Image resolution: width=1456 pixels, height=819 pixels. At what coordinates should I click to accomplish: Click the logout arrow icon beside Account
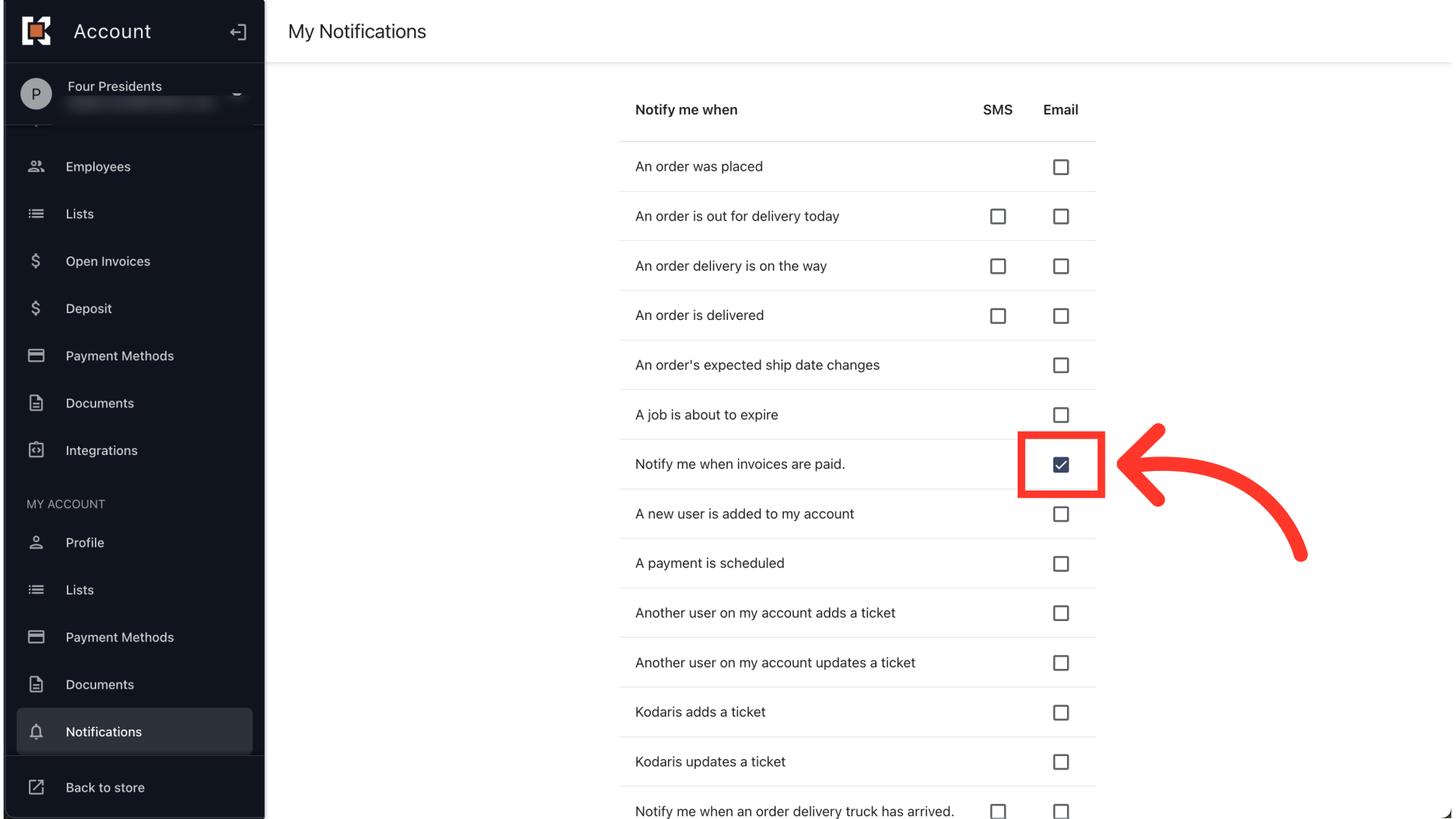pyautogui.click(x=238, y=32)
